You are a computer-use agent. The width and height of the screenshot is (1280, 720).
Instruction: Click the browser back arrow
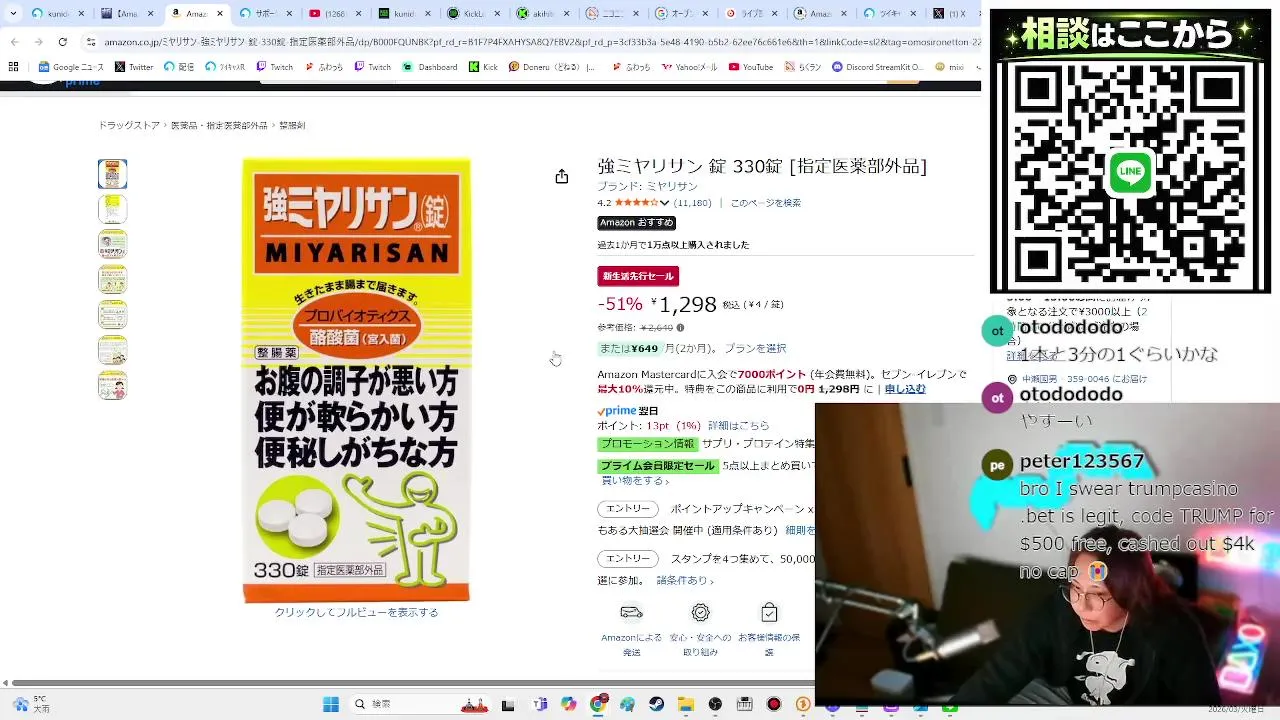click(x=14, y=42)
